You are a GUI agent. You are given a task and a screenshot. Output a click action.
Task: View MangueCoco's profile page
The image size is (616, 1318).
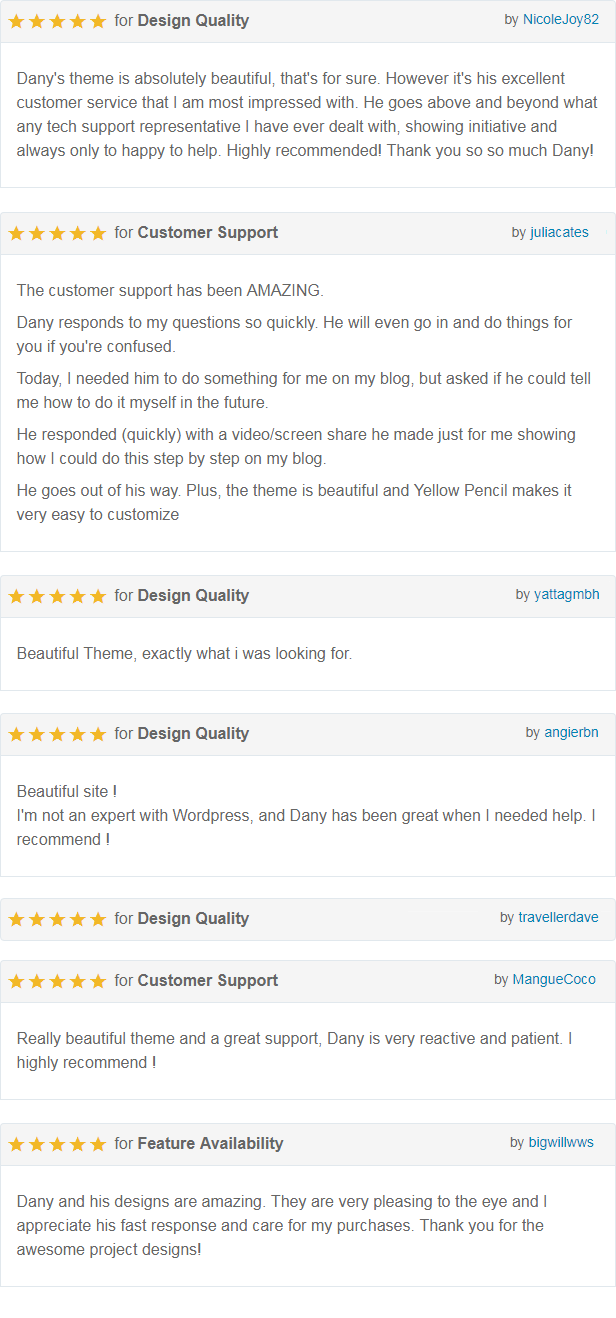554,979
